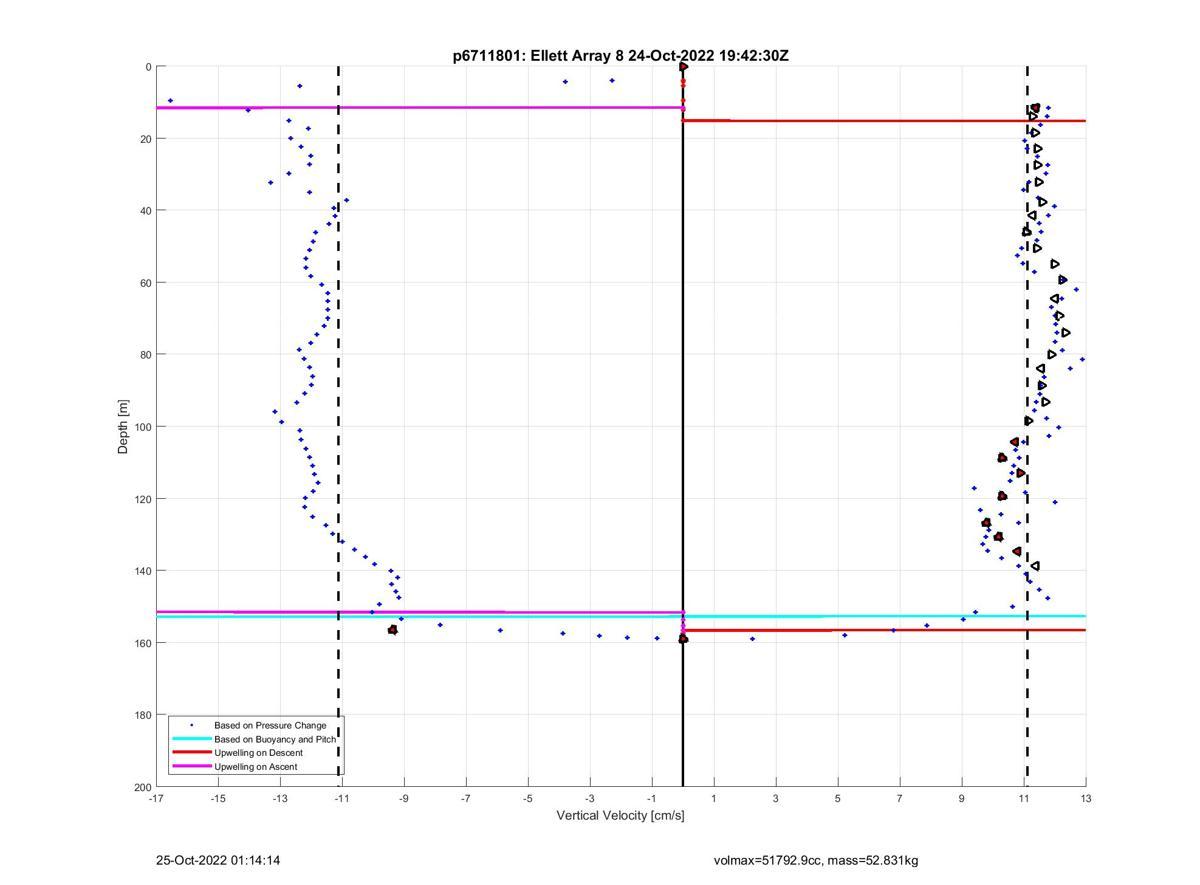The height and width of the screenshot is (885, 1200).
Task: Click the depth-axis tick label "80"
Action: tap(145, 355)
